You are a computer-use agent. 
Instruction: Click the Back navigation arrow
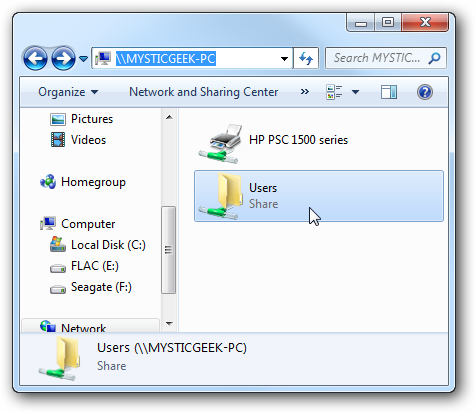pyautogui.click(x=35, y=59)
